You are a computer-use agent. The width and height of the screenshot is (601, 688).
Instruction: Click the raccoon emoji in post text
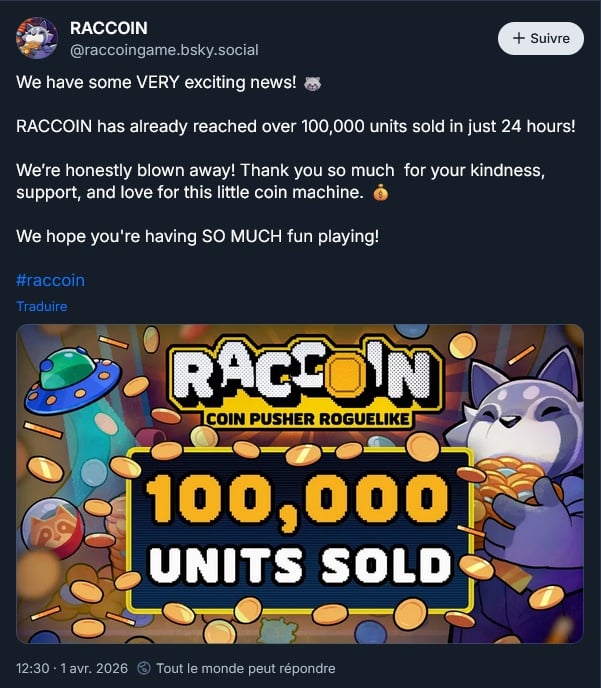(312, 83)
